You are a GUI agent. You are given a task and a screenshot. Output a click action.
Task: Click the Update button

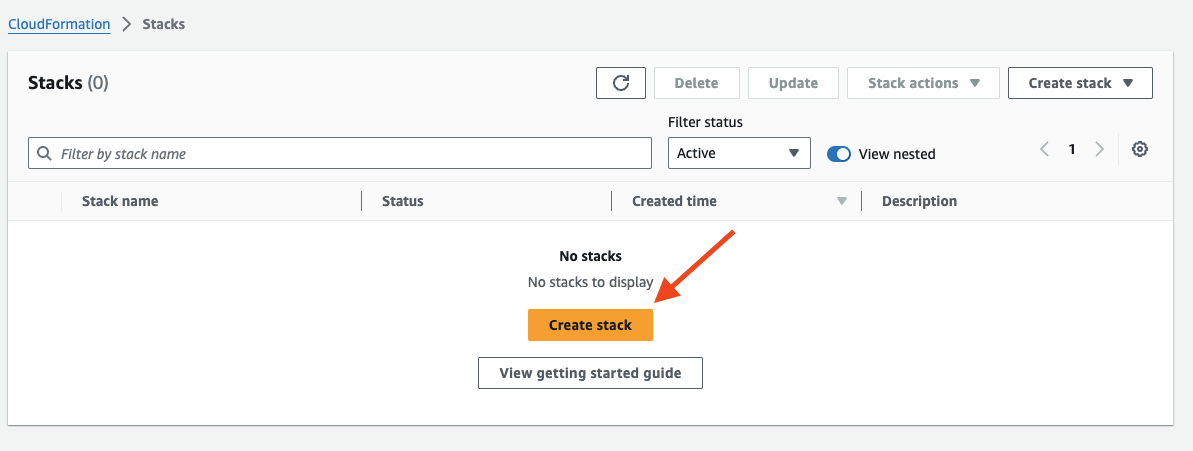click(x=793, y=83)
